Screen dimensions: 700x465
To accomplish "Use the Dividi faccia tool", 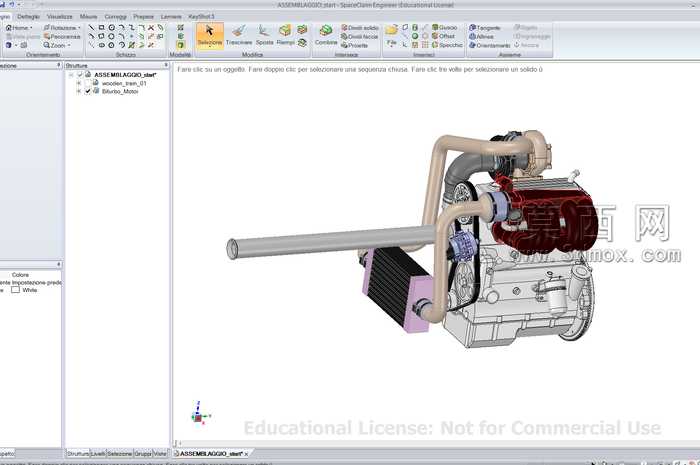I will (x=360, y=37).
